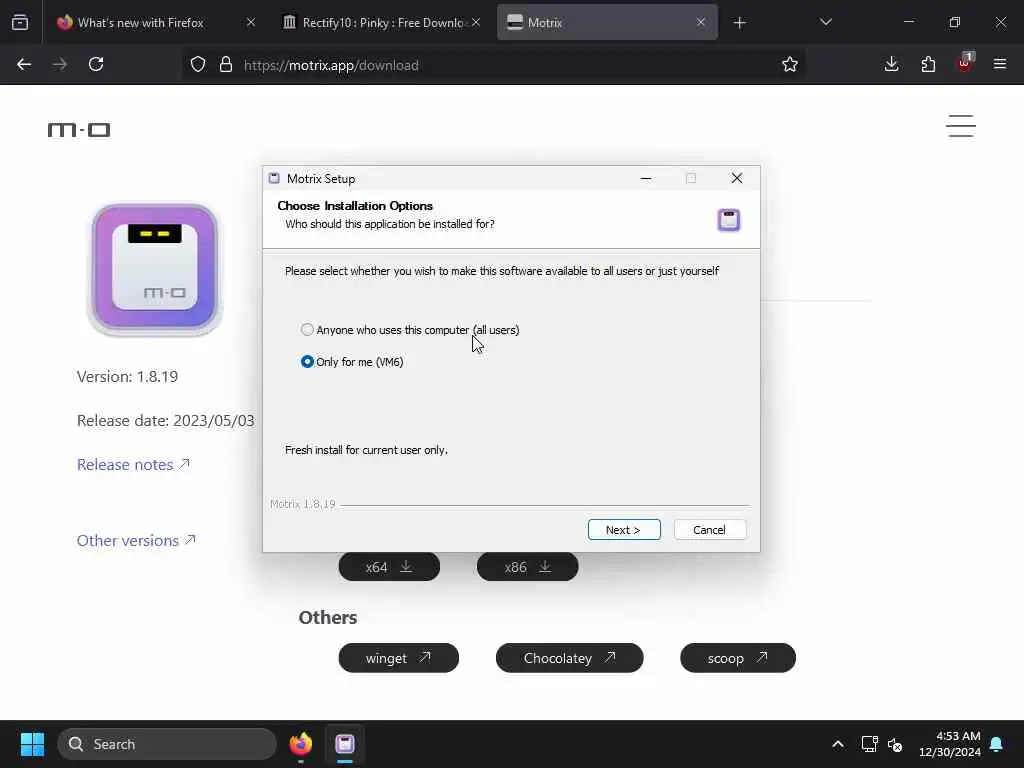1024x768 pixels.
Task: Click the 'Version: 1.8.19' text
Action: pyautogui.click(x=127, y=377)
